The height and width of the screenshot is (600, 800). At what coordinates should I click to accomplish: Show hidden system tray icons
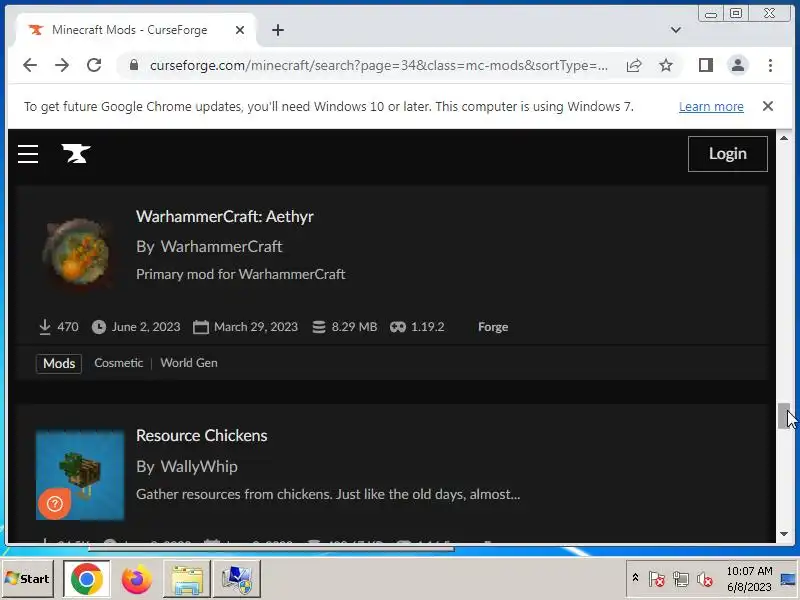pyautogui.click(x=635, y=578)
